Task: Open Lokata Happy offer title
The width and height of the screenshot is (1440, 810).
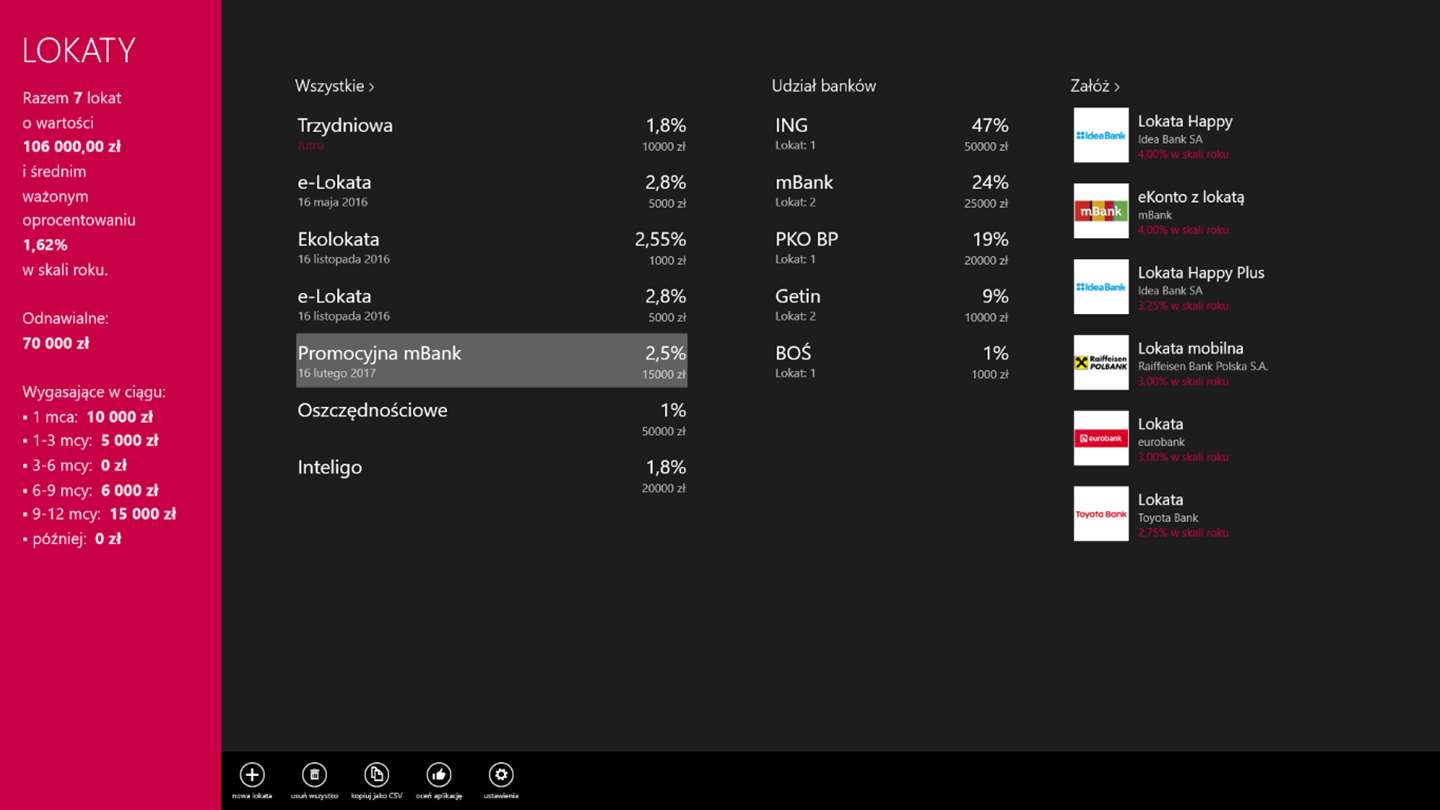Action: (x=1185, y=121)
